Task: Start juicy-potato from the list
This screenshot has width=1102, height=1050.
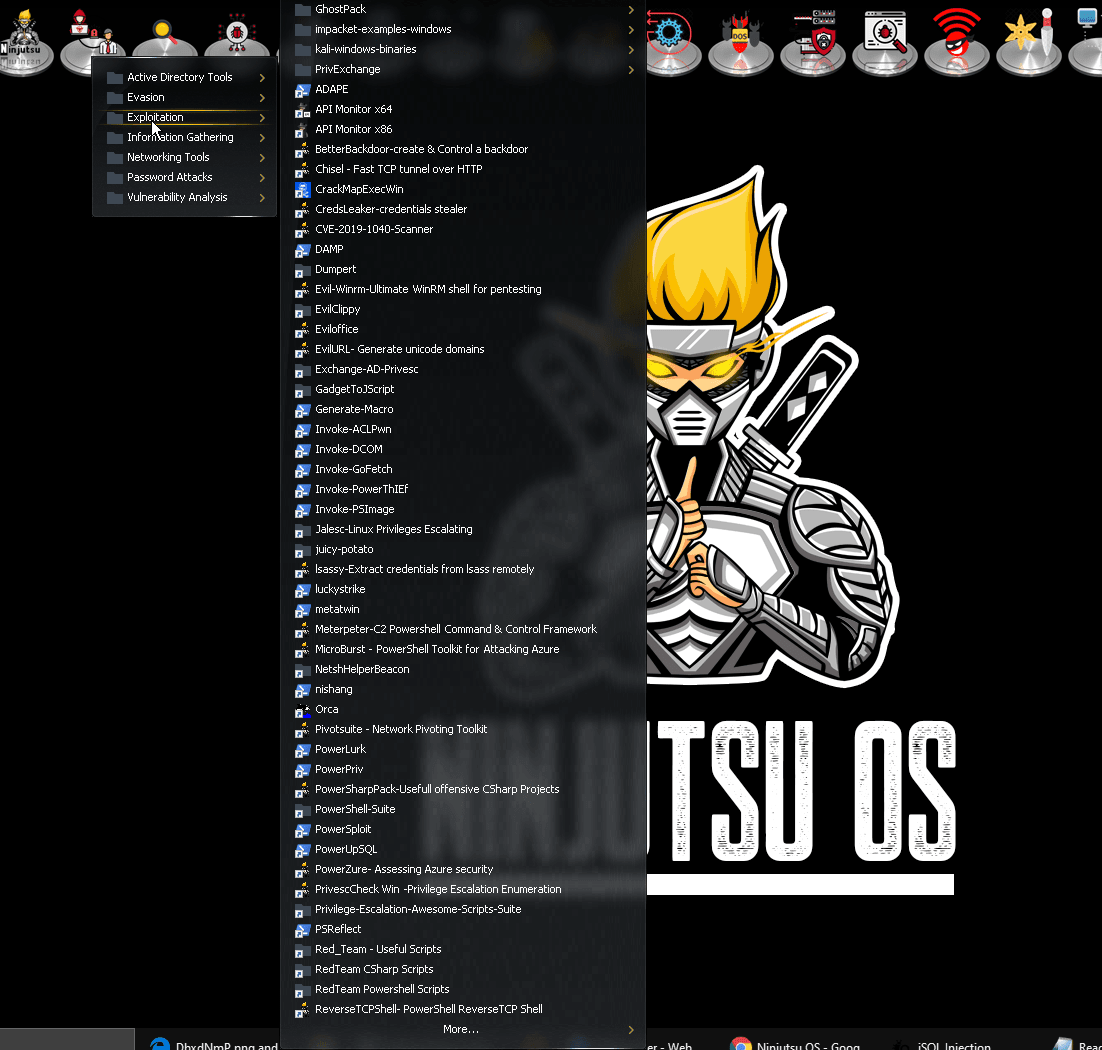Action: (464, 549)
